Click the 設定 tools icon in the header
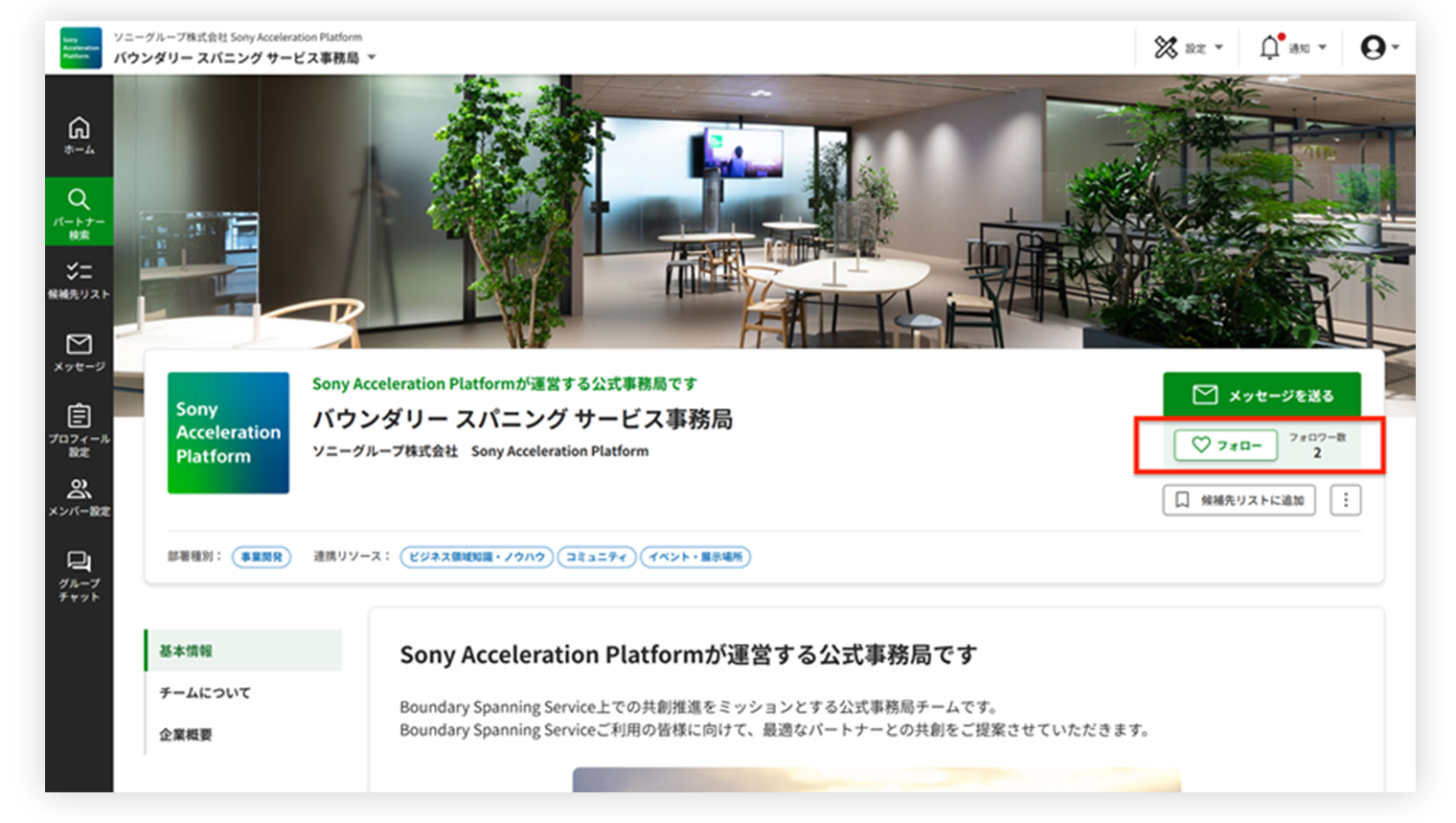Screen dimensions: 1456x823 point(1167,46)
